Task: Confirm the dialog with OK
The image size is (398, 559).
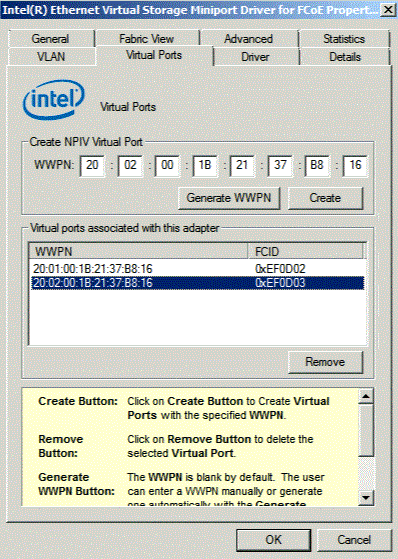Action: click(274, 540)
